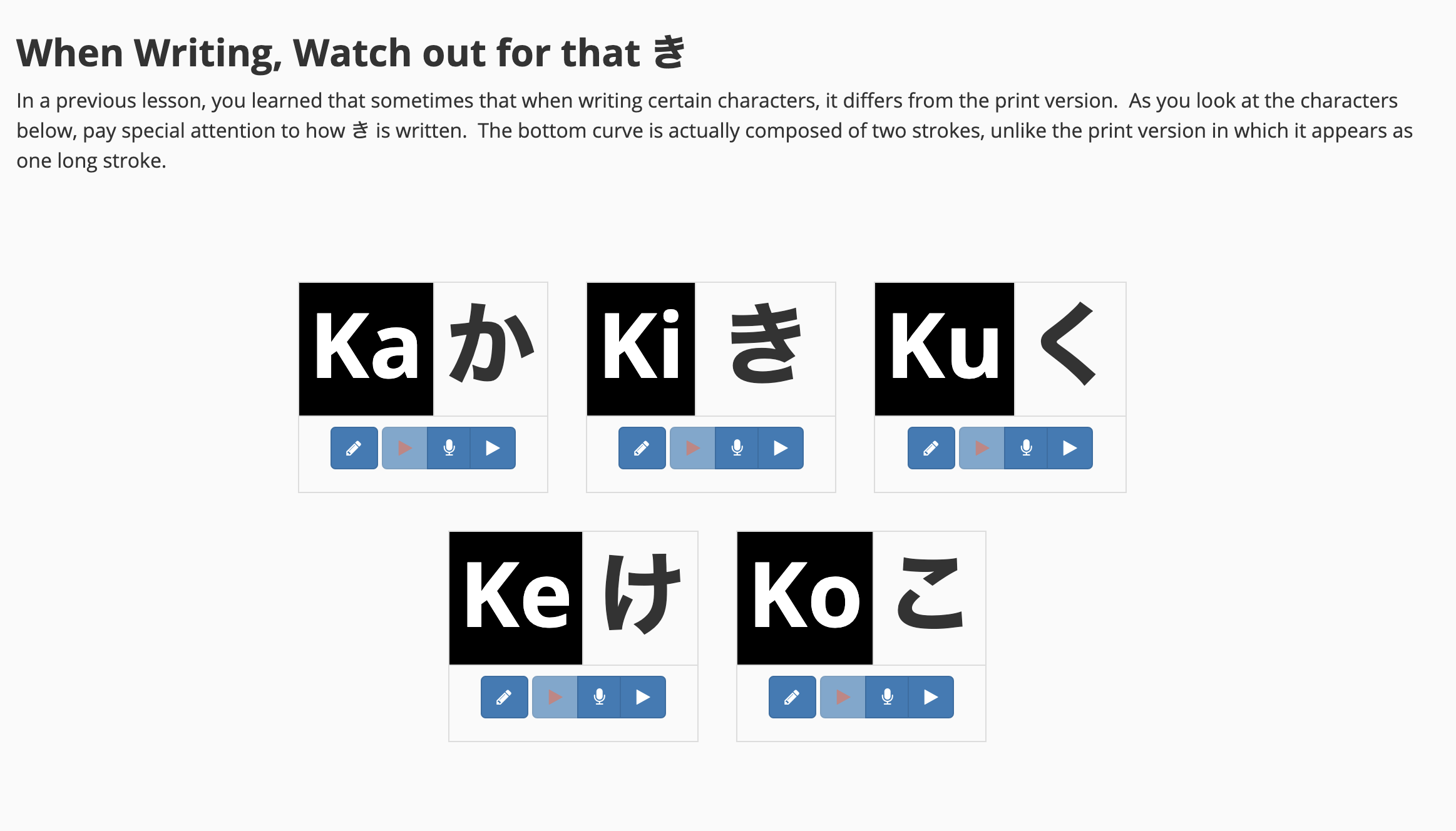Play the audio for Ku く
The width and height of the screenshot is (1456, 831).
[x=1070, y=448]
